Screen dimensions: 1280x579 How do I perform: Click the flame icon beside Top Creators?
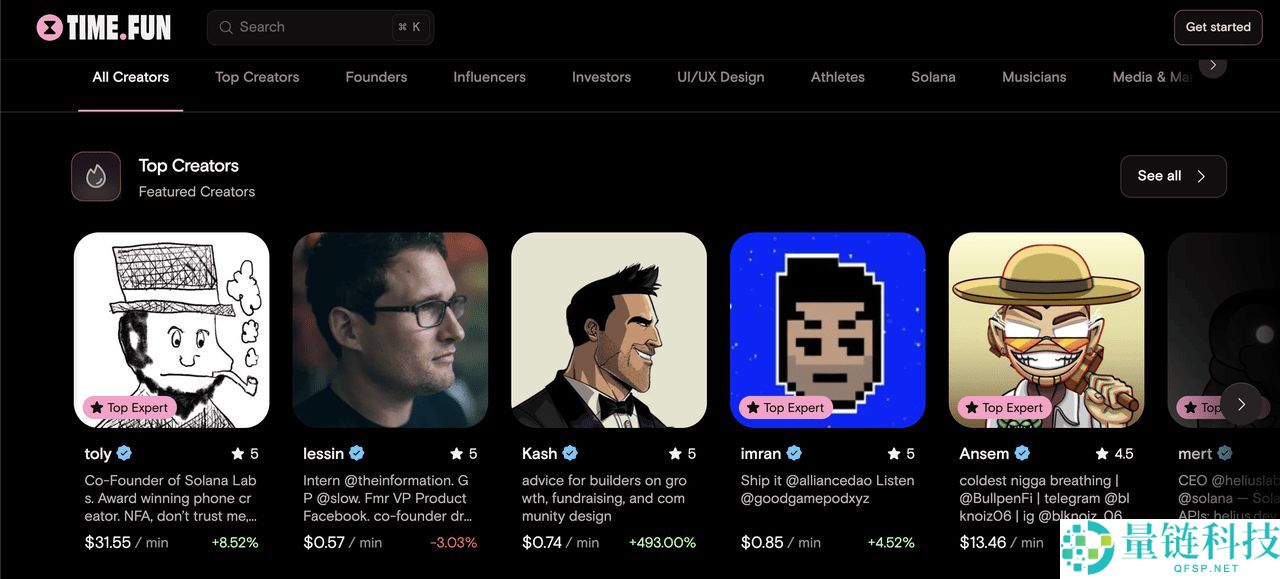point(96,177)
